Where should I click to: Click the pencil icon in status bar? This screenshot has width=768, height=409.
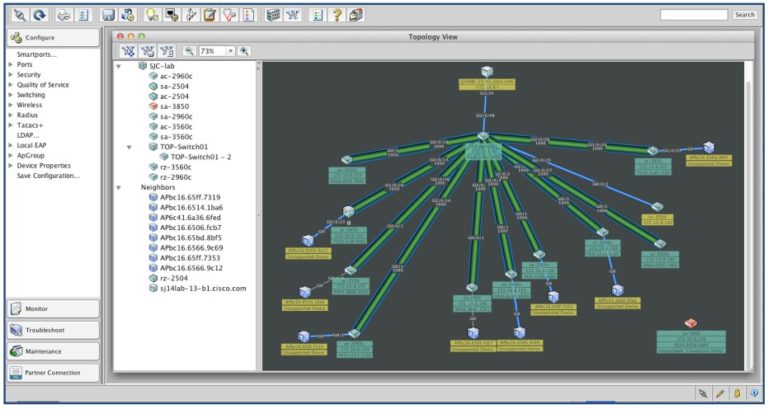pyautogui.click(x=720, y=393)
